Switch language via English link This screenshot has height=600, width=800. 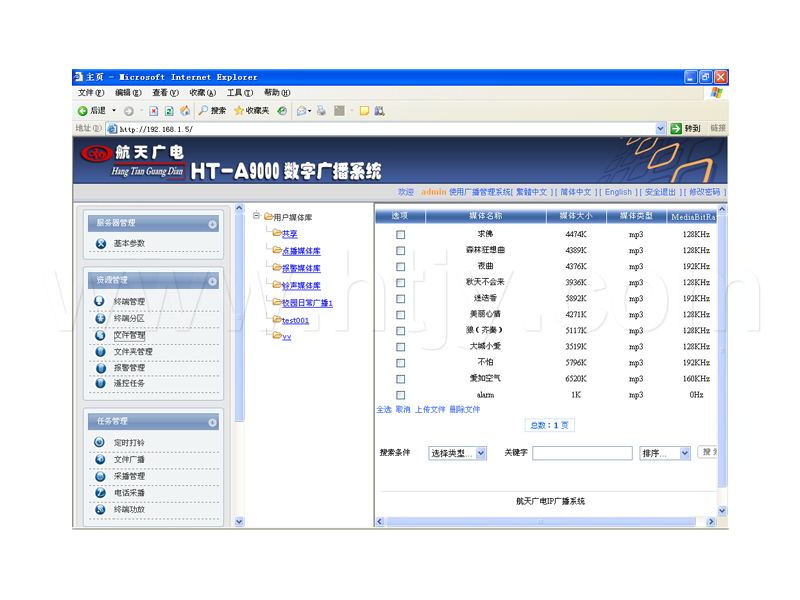[618, 192]
